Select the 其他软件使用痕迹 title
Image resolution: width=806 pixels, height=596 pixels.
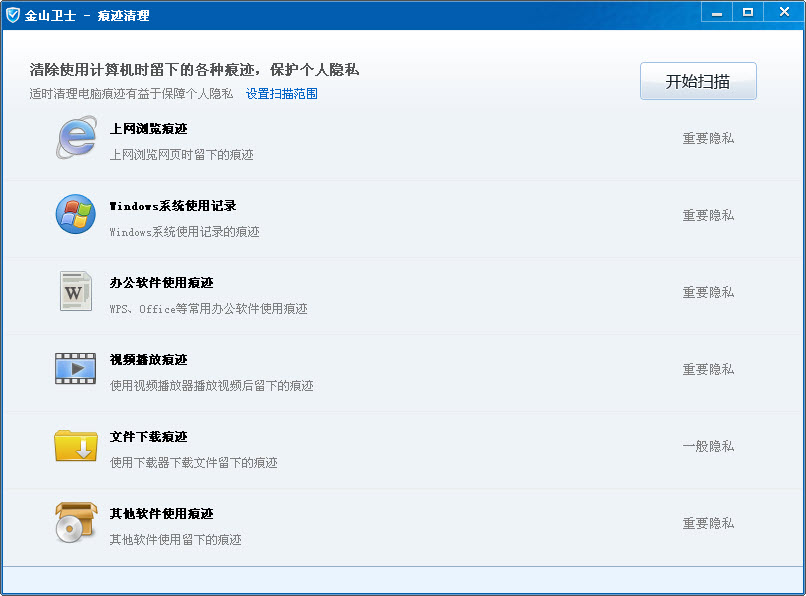coord(161,513)
